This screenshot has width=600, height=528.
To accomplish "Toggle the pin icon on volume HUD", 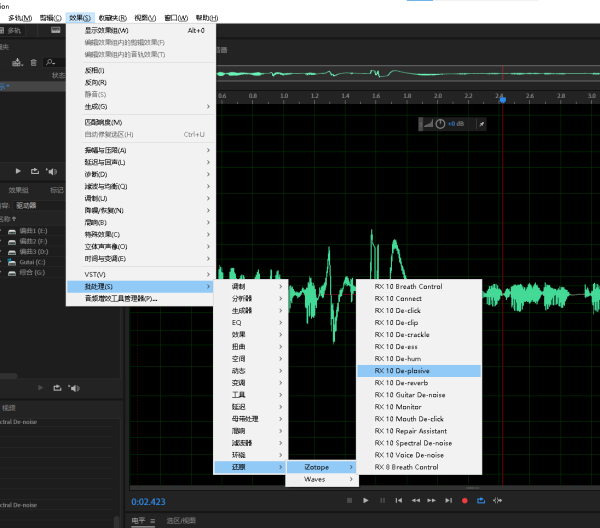I will [482, 124].
